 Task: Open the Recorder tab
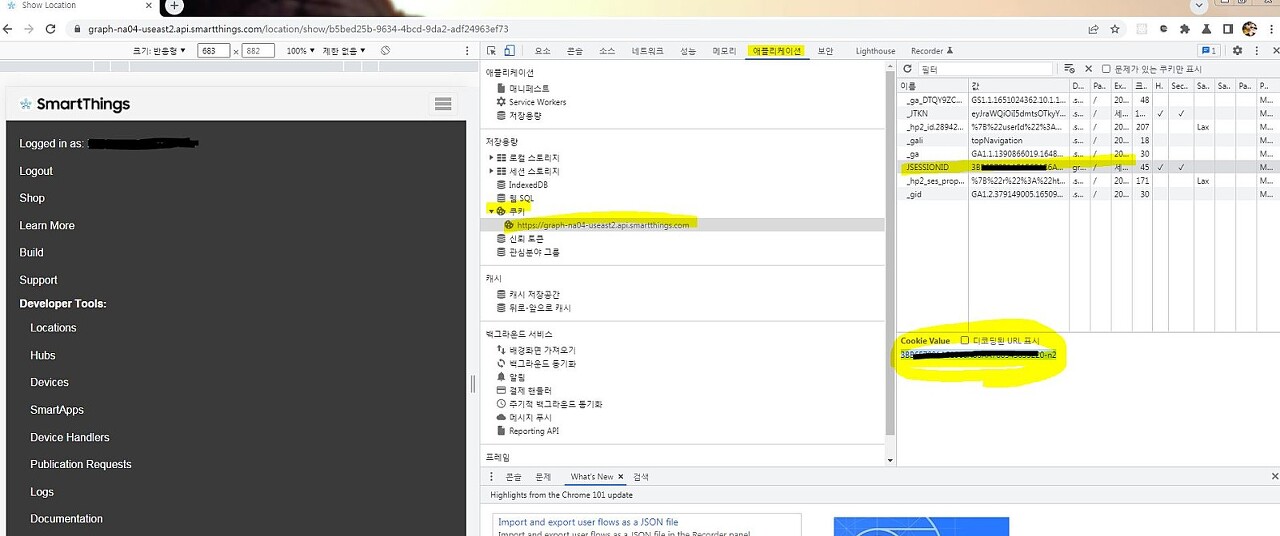click(x=932, y=51)
